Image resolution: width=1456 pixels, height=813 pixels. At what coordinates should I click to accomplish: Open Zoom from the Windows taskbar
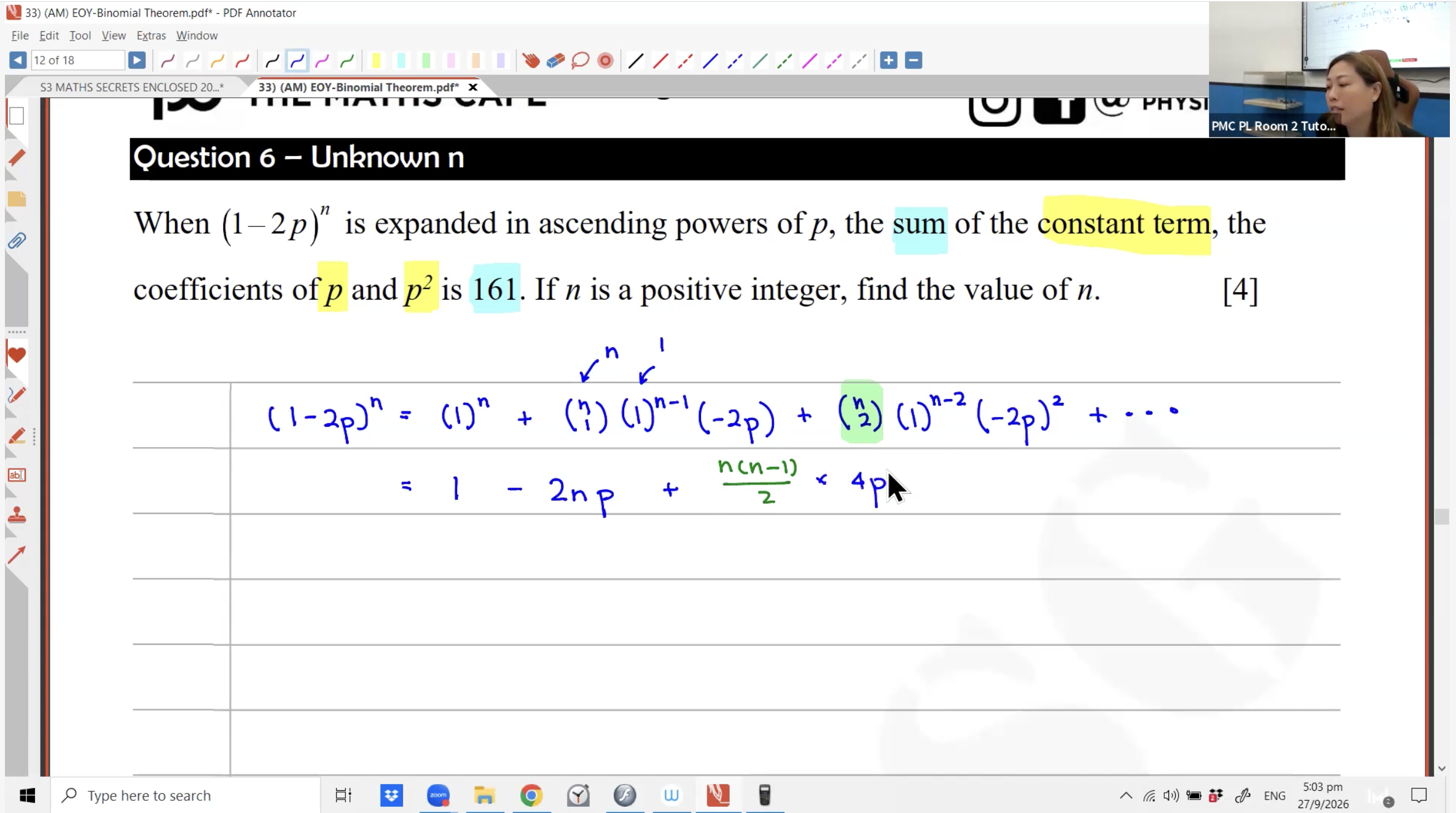click(x=438, y=795)
